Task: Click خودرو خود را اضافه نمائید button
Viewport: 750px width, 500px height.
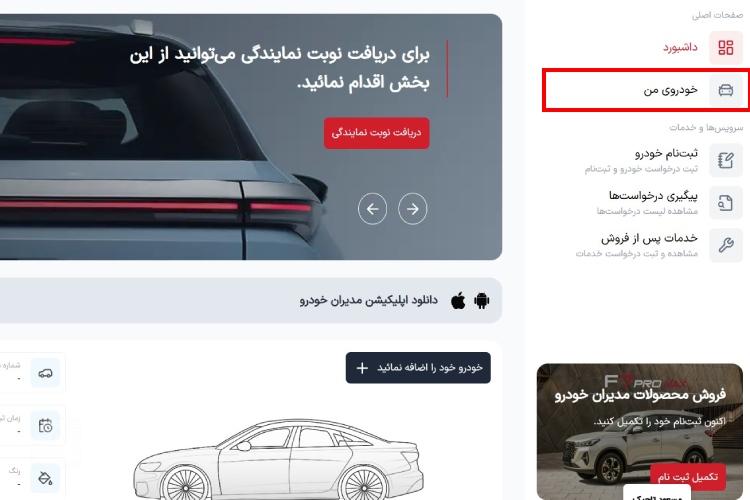Action: (418, 367)
